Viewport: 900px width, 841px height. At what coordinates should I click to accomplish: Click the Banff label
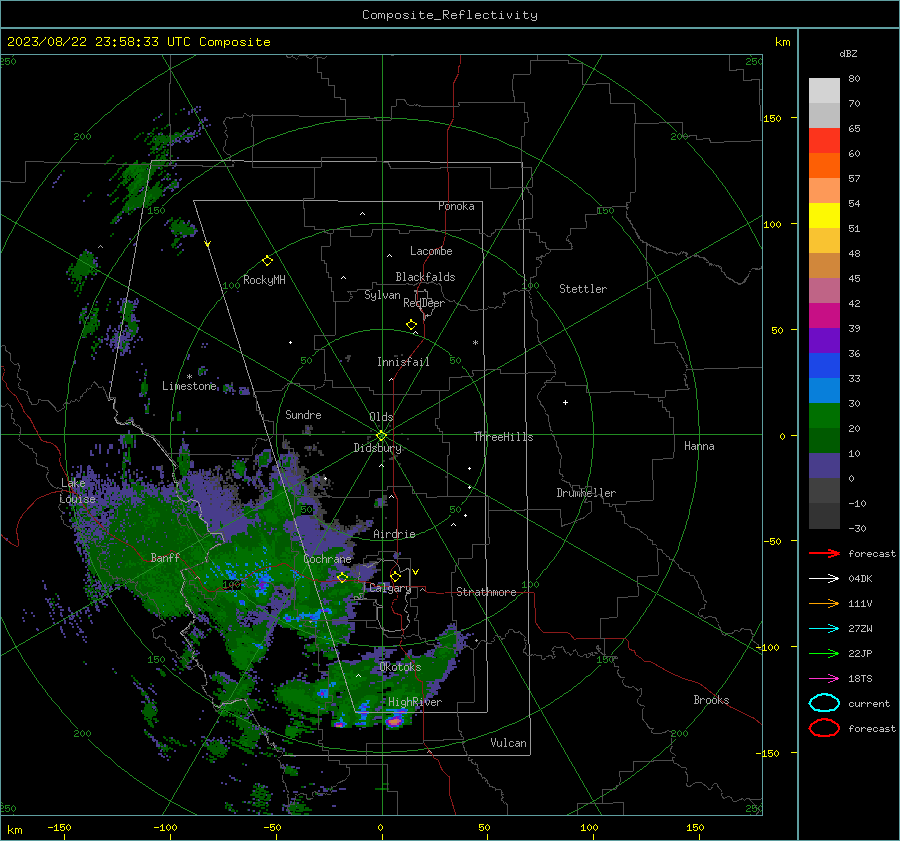click(x=165, y=557)
